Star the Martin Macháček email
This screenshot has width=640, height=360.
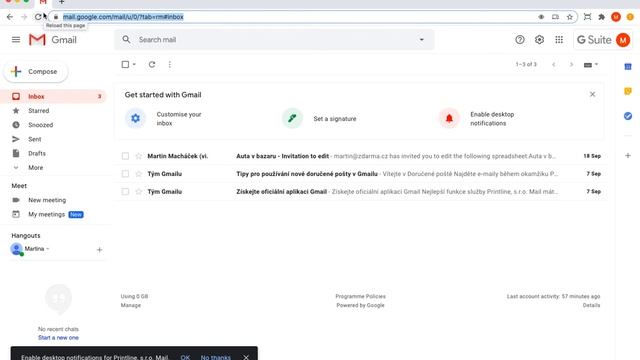[139, 156]
